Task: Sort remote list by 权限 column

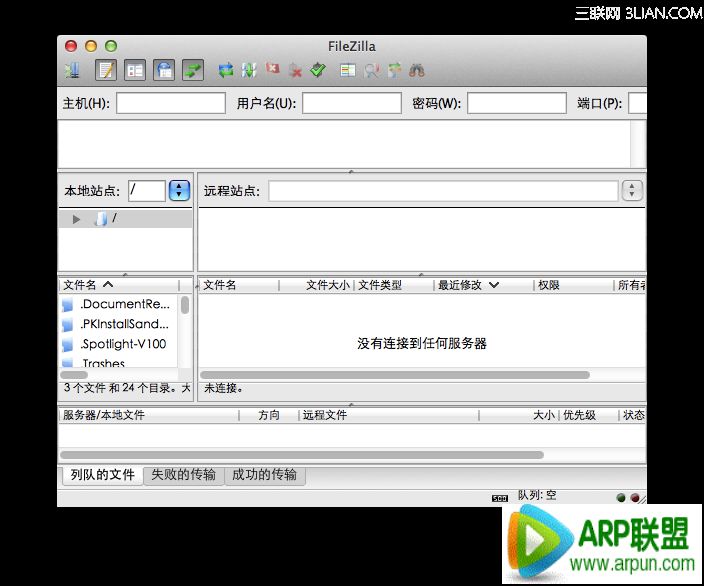Action: coord(573,285)
